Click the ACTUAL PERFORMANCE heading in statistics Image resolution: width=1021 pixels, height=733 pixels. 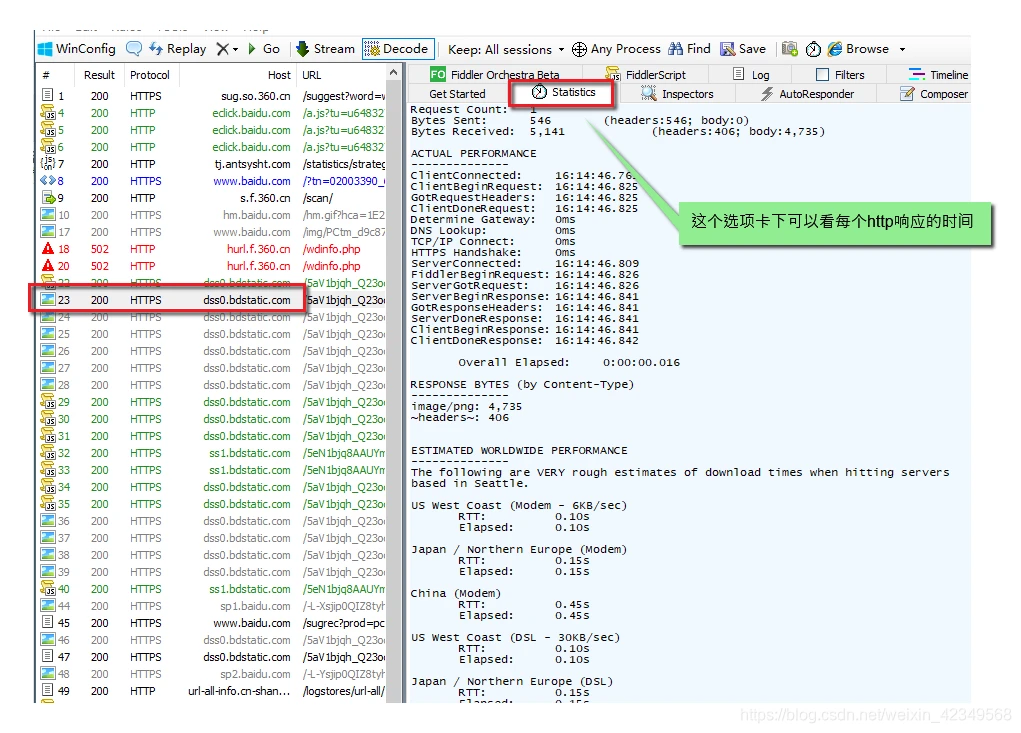click(x=473, y=153)
